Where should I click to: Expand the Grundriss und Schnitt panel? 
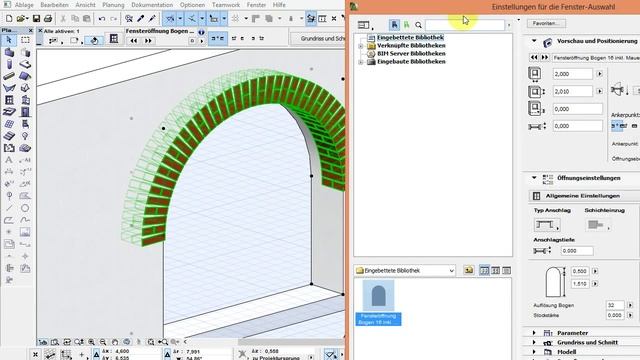534,342
